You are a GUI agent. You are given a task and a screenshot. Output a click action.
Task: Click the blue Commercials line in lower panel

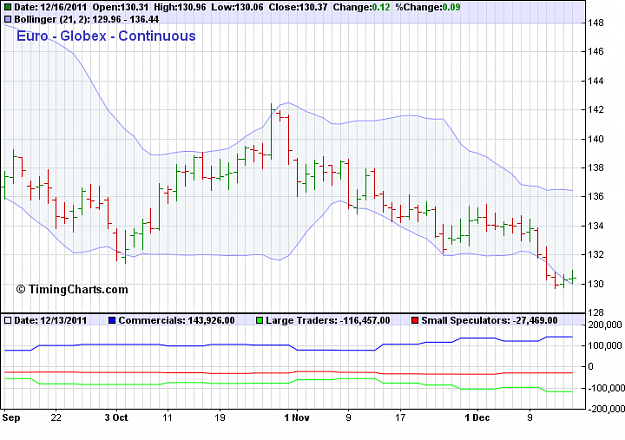287,345
